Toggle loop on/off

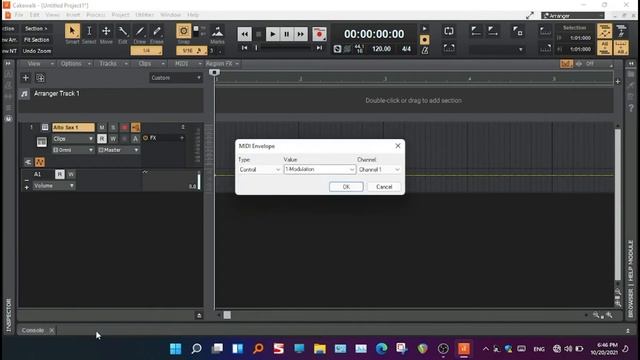[x=449, y=31]
